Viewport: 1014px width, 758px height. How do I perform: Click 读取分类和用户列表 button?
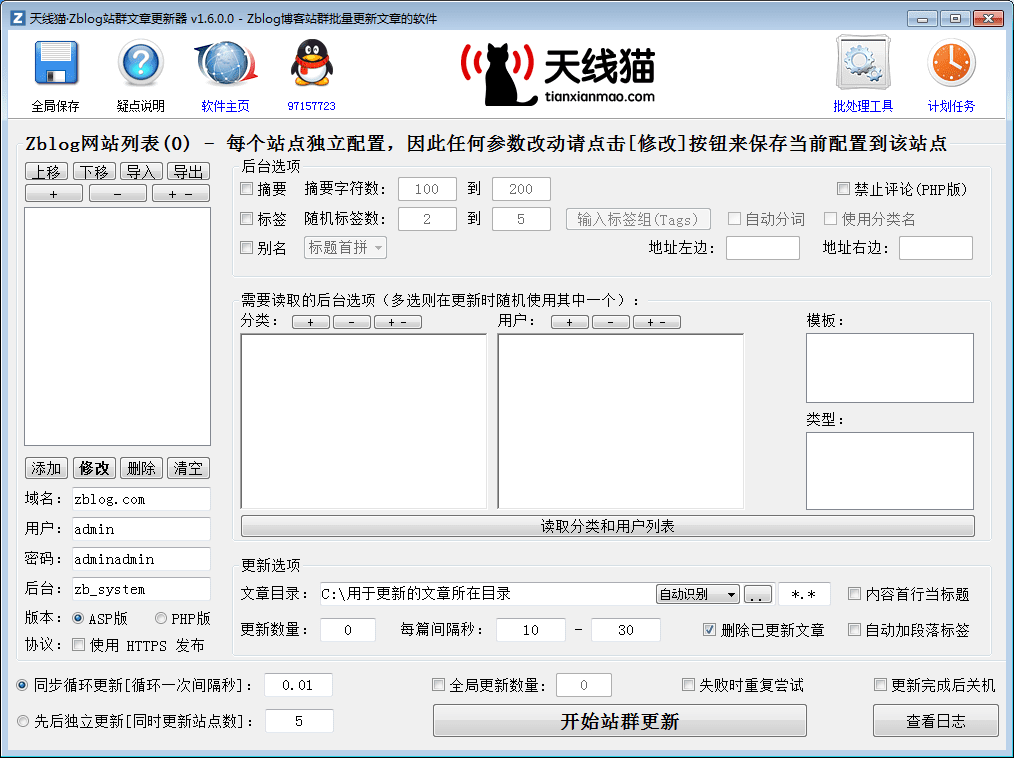click(x=607, y=526)
